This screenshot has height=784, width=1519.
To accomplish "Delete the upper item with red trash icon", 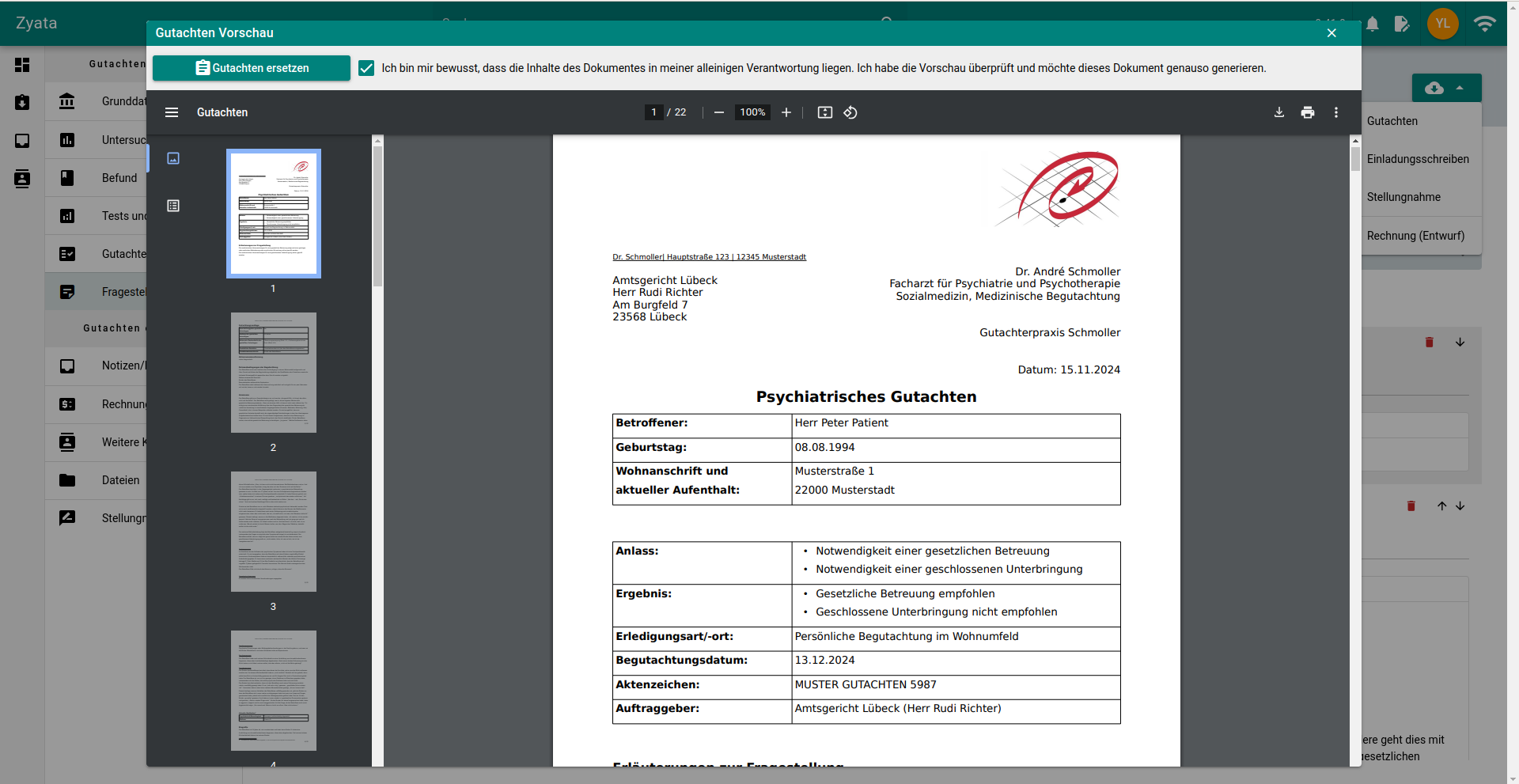I will 1429,343.
